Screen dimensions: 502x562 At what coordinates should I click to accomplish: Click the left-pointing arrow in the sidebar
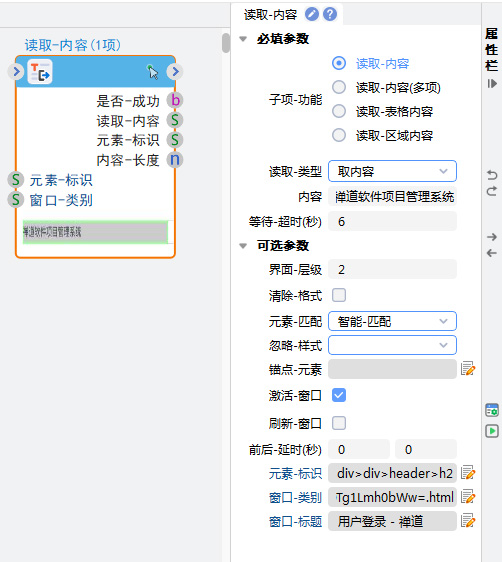492,253
